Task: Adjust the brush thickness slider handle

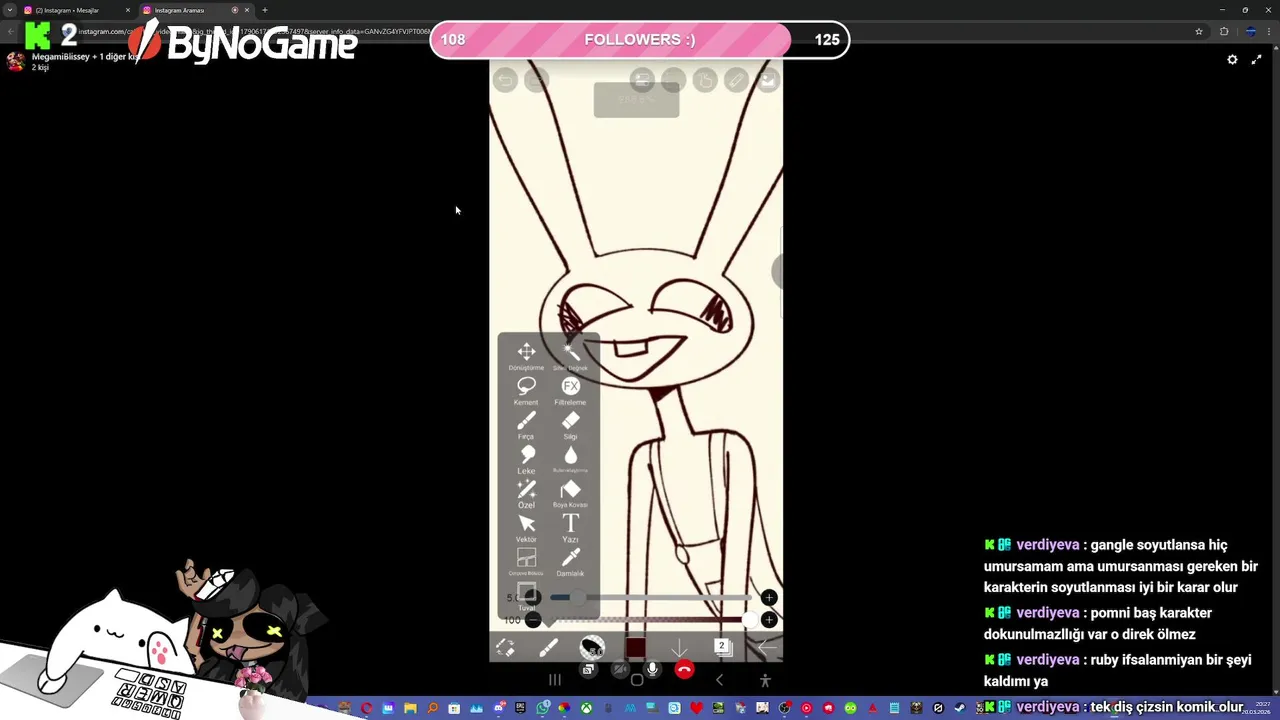Action: point(577,597)
